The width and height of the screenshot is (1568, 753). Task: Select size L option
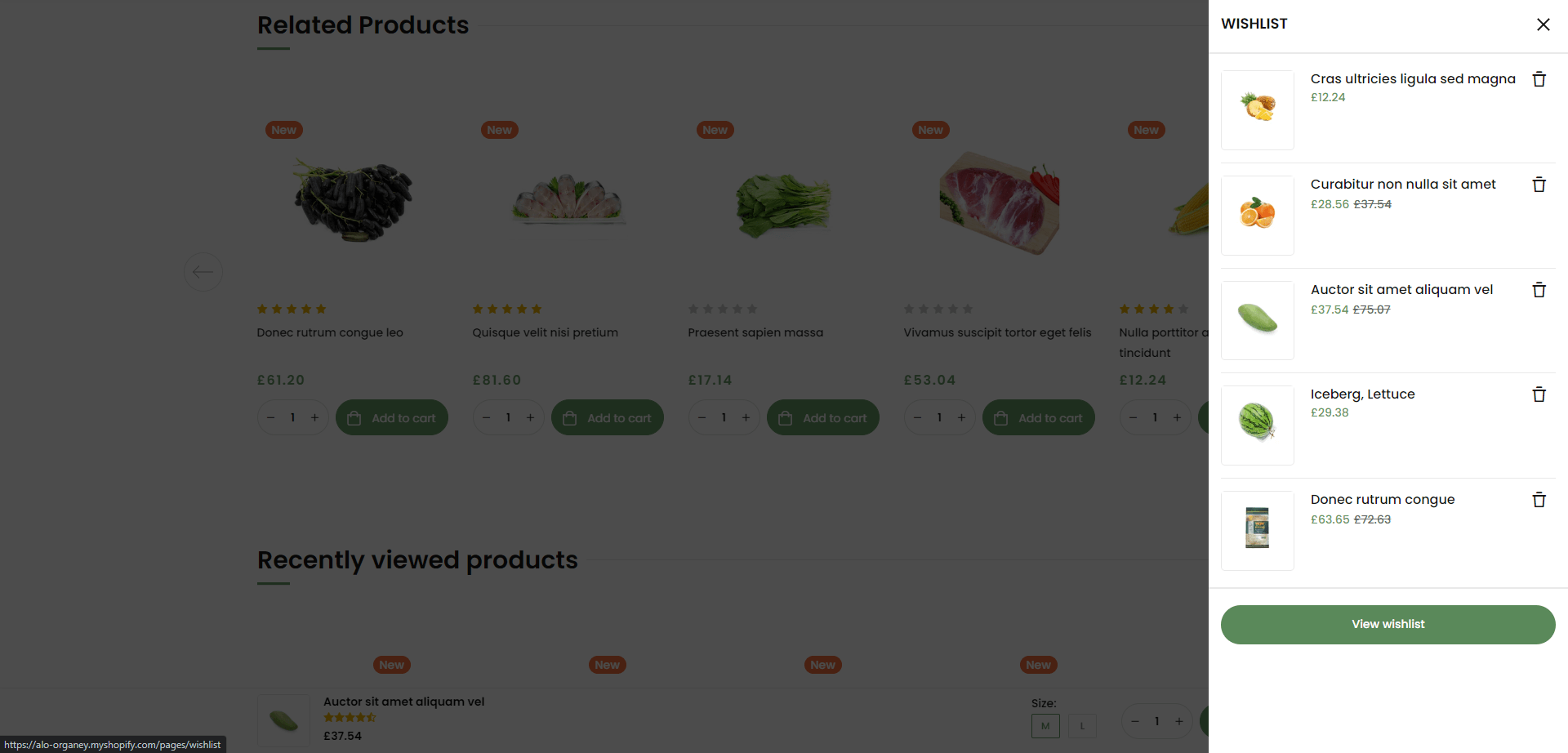(x=1082, y=725)
